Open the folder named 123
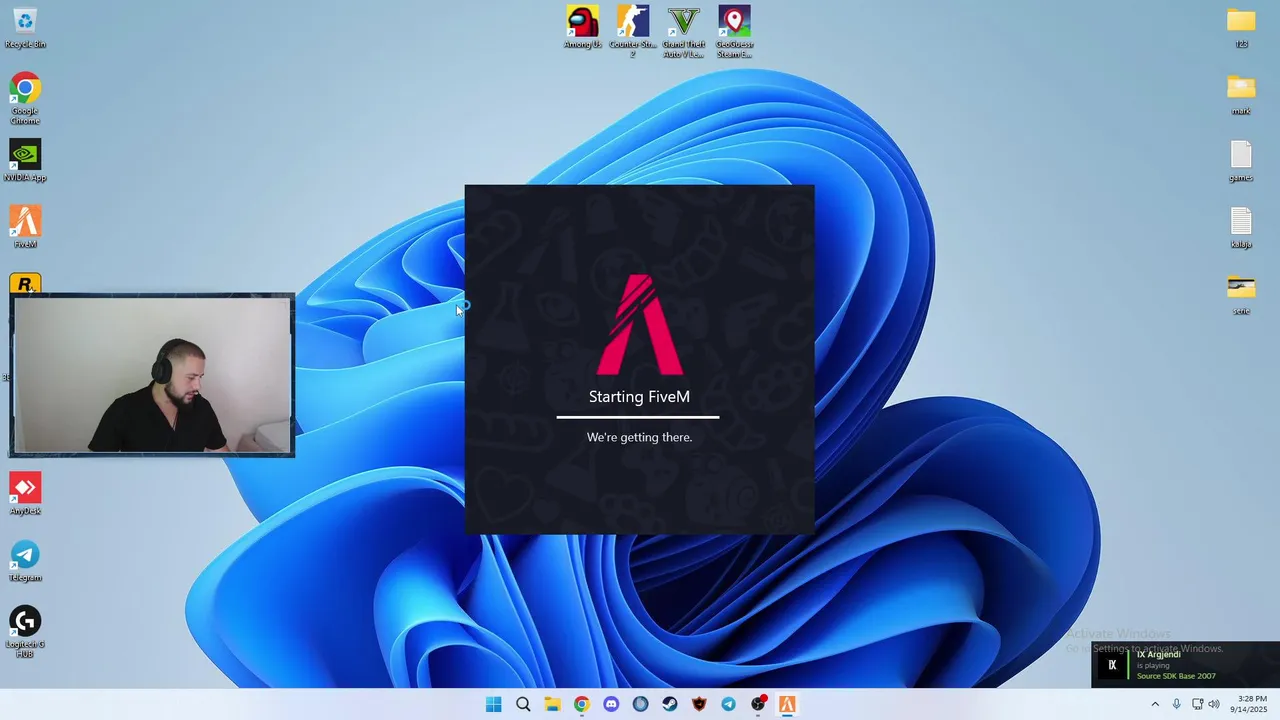 coord(1241,28)
